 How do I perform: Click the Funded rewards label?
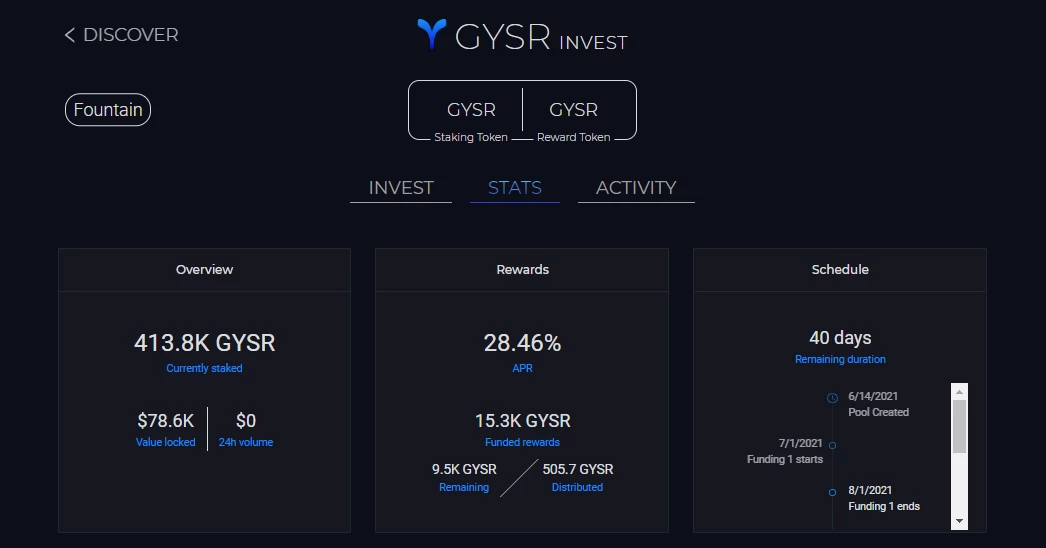[522, 442]
